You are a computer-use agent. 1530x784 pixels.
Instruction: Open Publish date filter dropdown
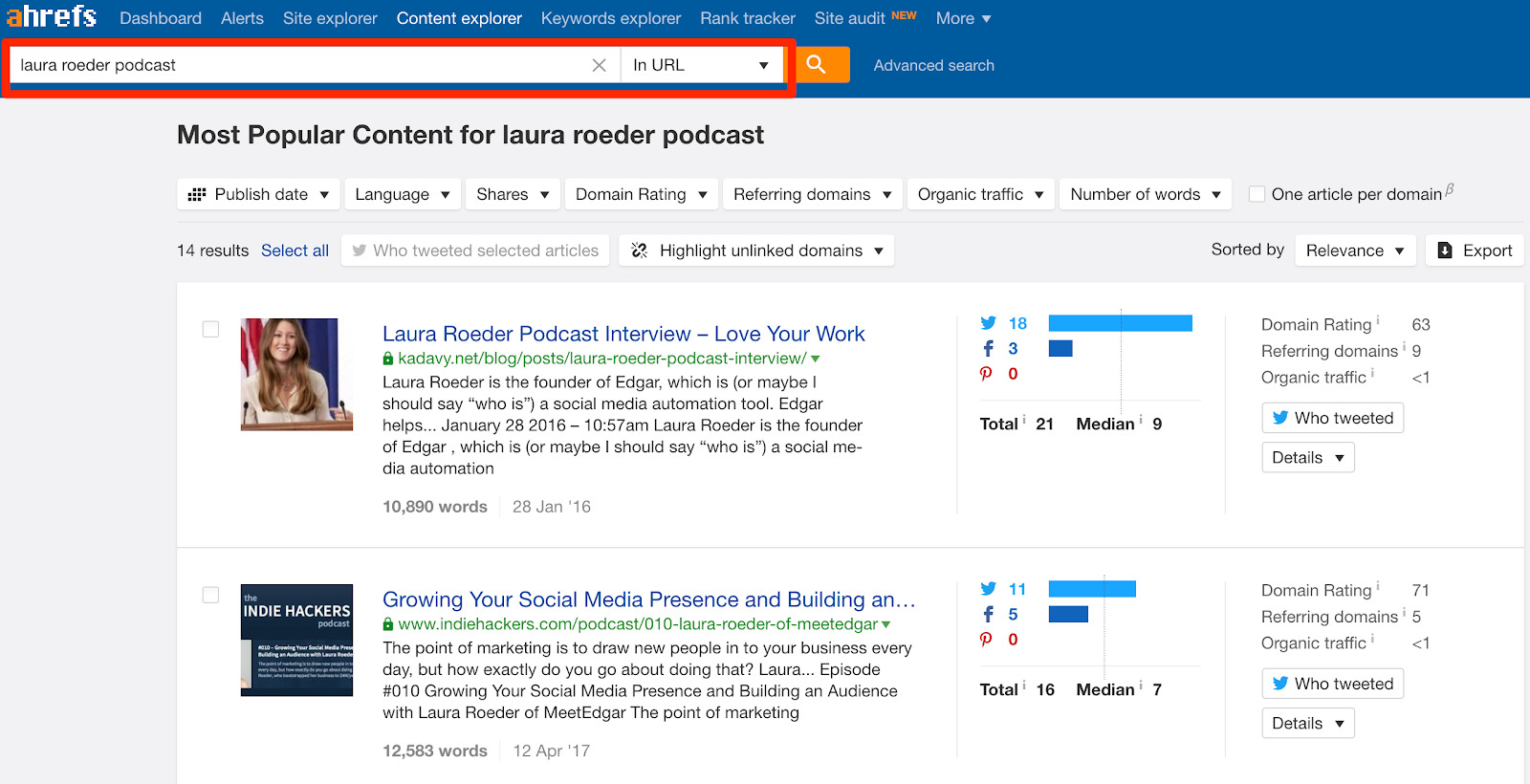[258, 194]
